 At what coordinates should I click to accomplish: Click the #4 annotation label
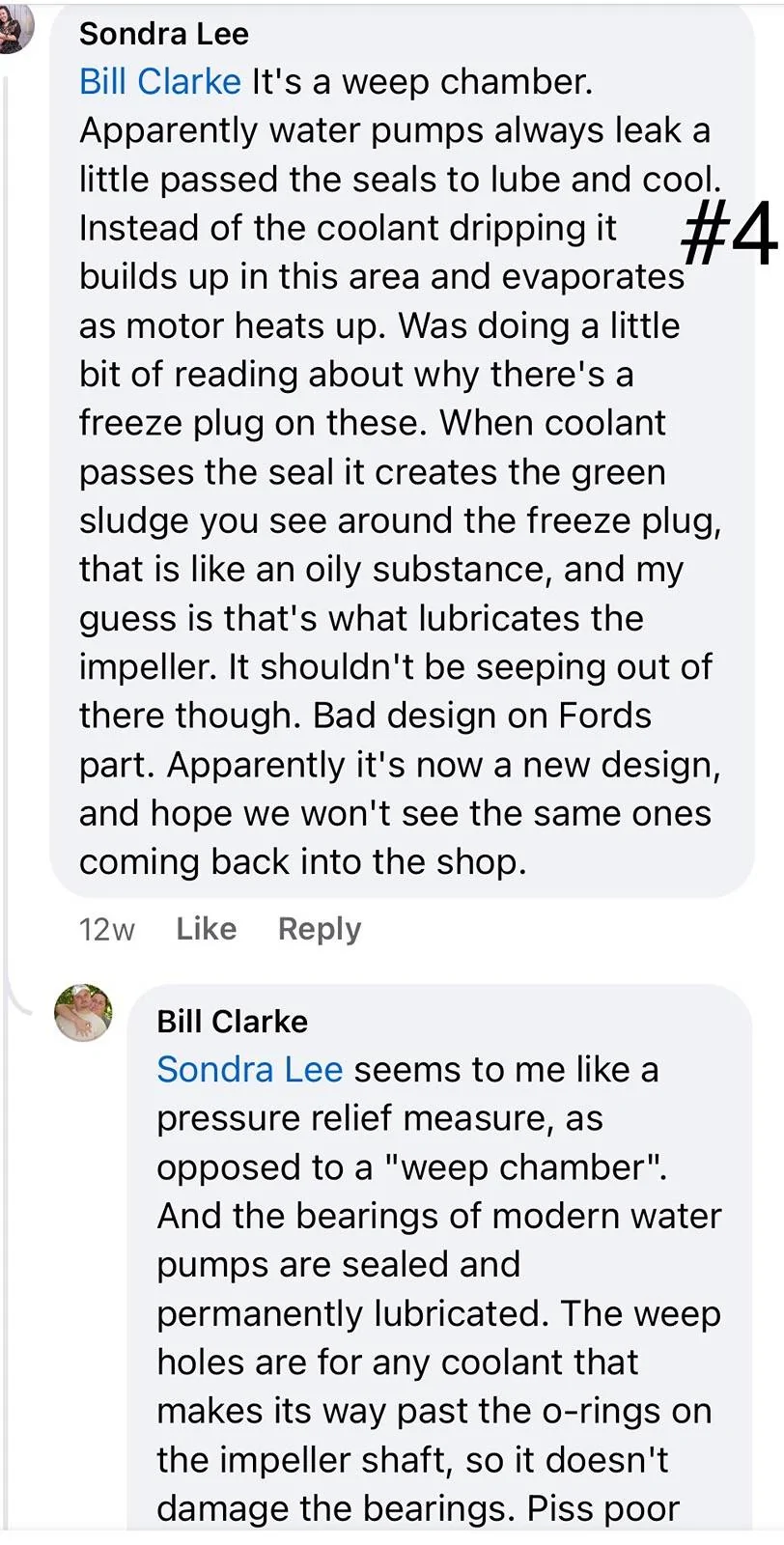(x=729, y=235)
